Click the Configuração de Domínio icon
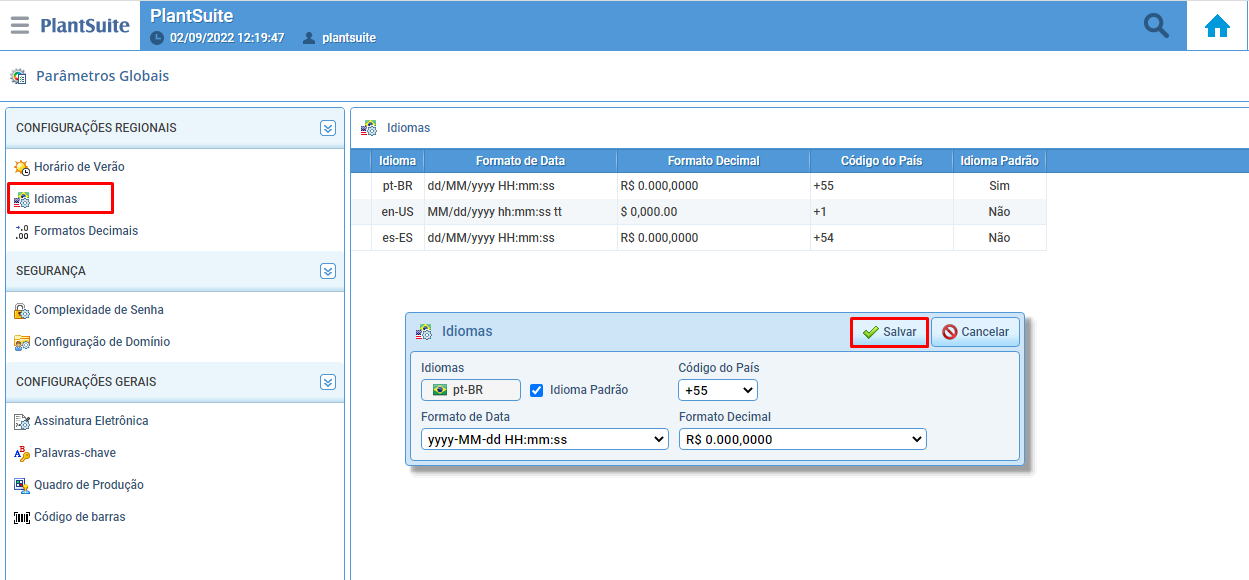 [22, 342]
